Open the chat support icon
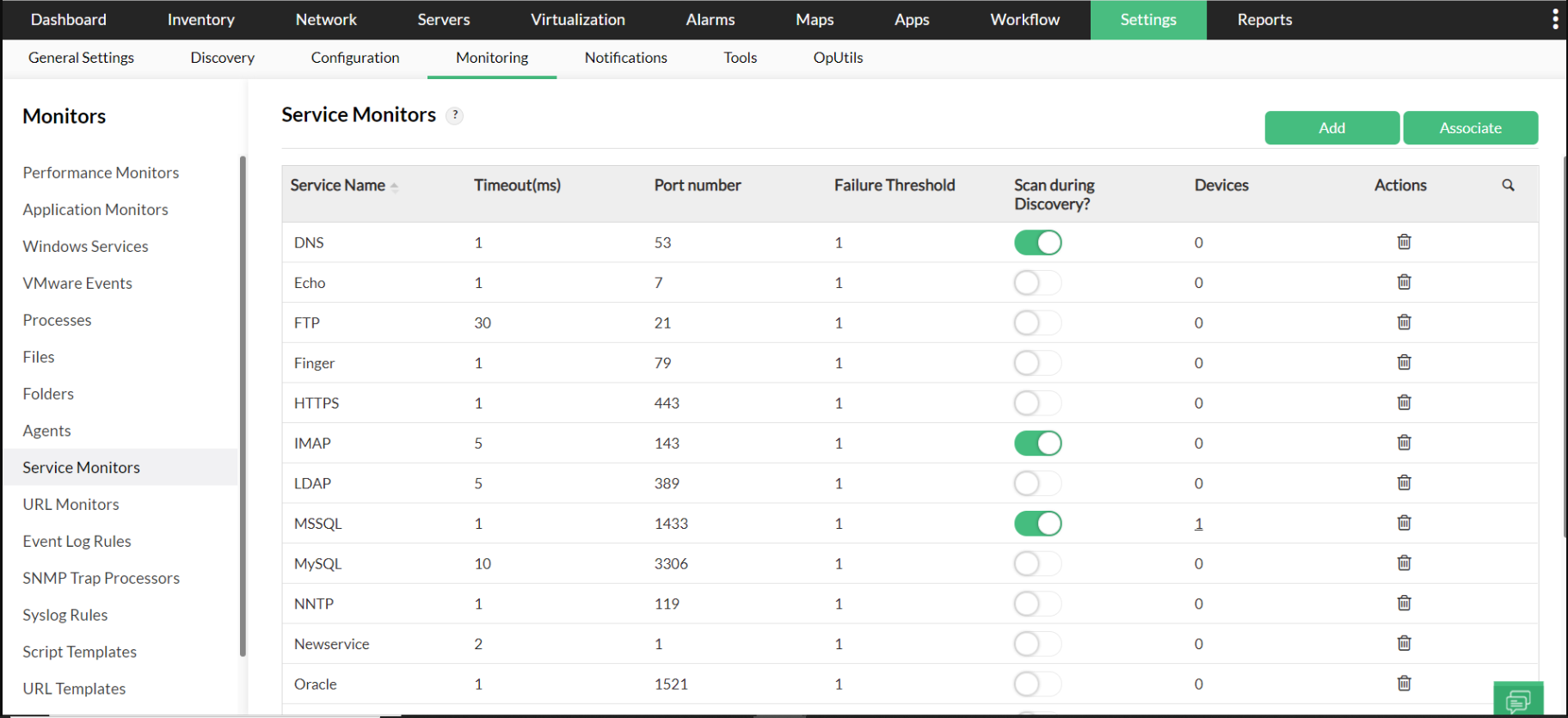Viewport: 1568px width, 718px height. point(1518,700)
